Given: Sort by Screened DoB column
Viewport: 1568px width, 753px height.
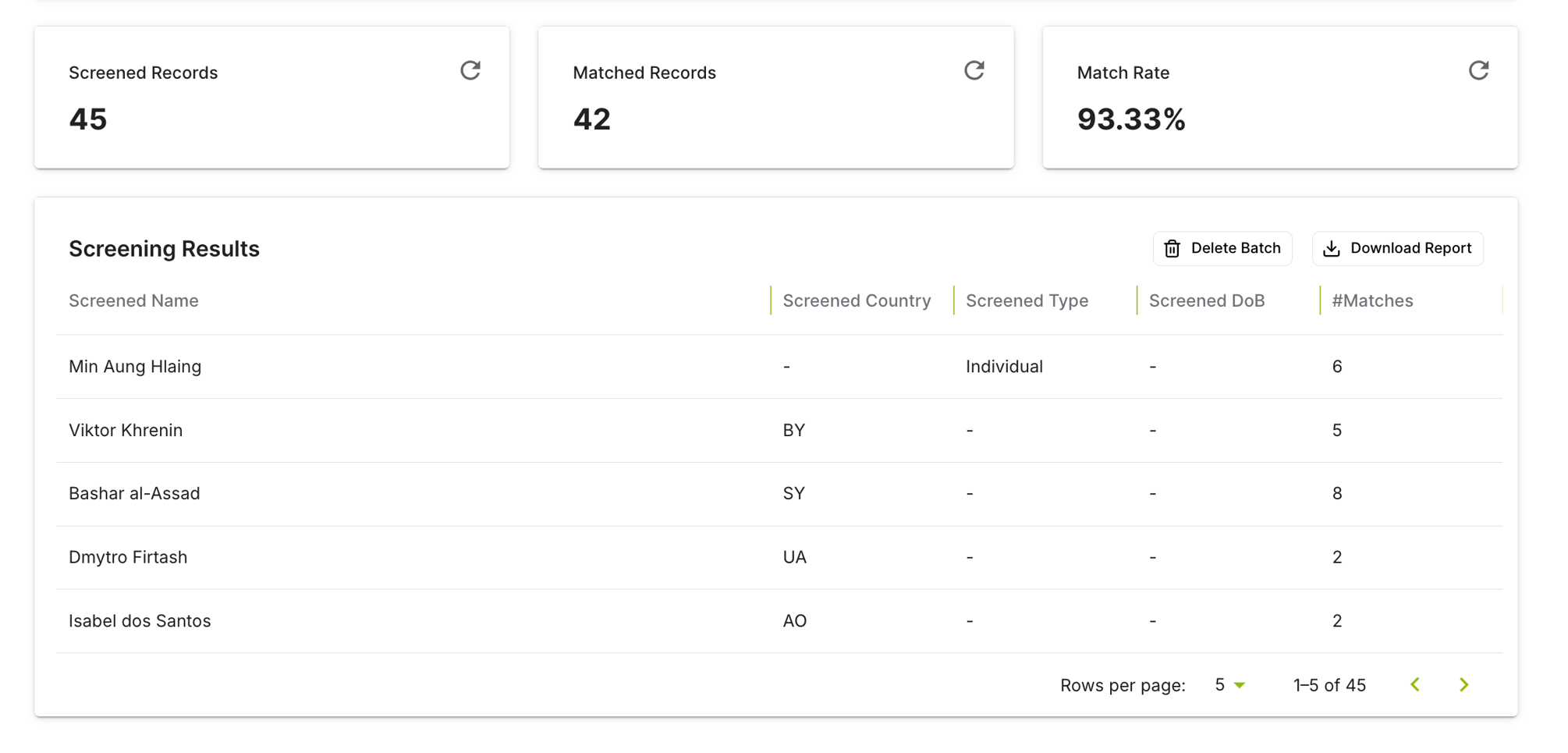Looking at the screenshot, I should 1206,301.
